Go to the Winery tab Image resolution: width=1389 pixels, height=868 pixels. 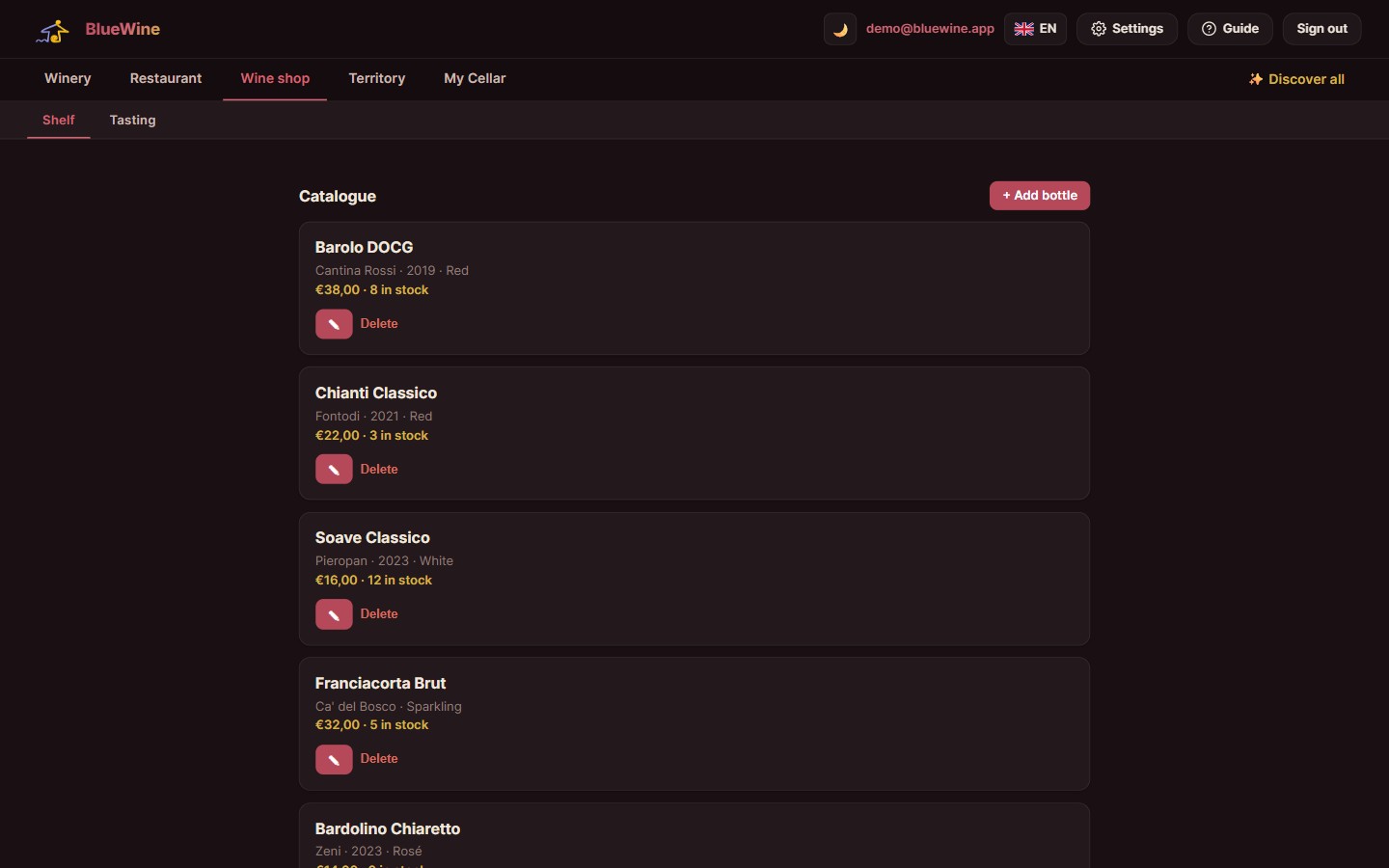[x=68, y=79]
